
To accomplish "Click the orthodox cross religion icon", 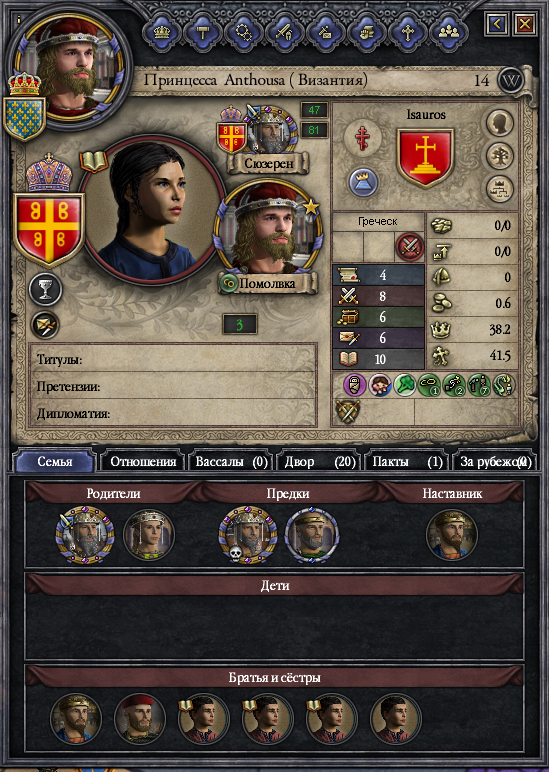I will 362,137.
